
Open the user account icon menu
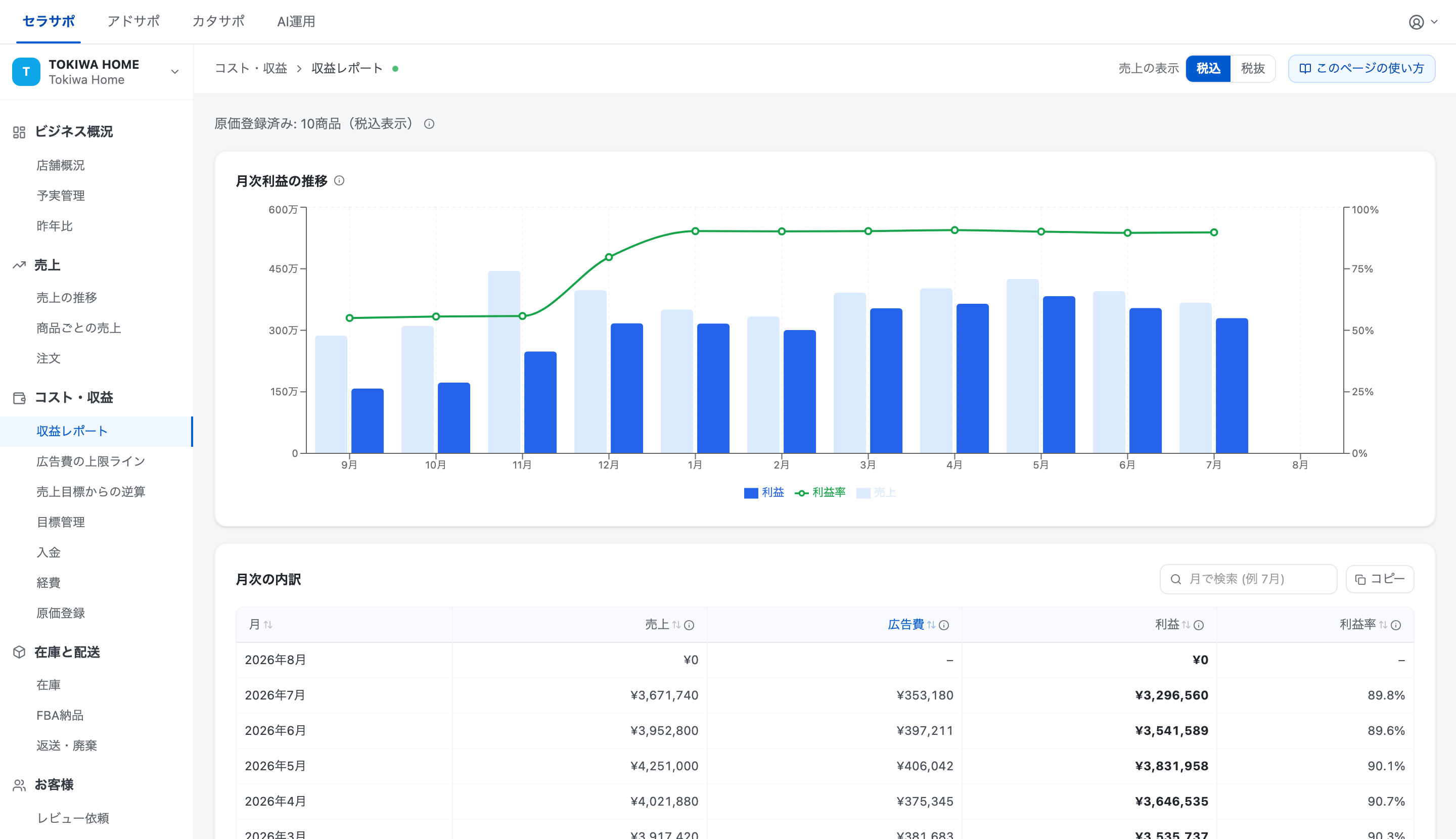(1416, 22)
